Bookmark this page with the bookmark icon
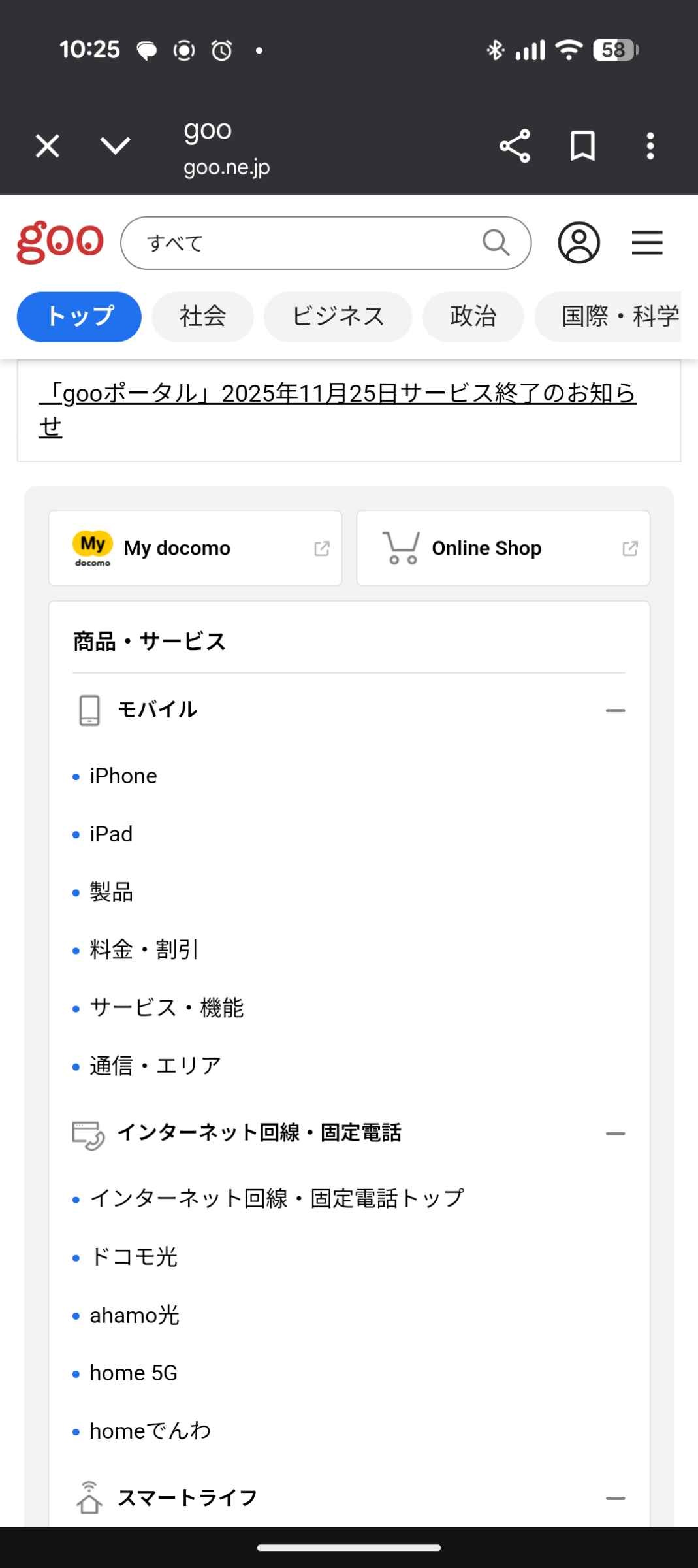This screenshot has width=698, height=1568. click(x=582, y=146)
